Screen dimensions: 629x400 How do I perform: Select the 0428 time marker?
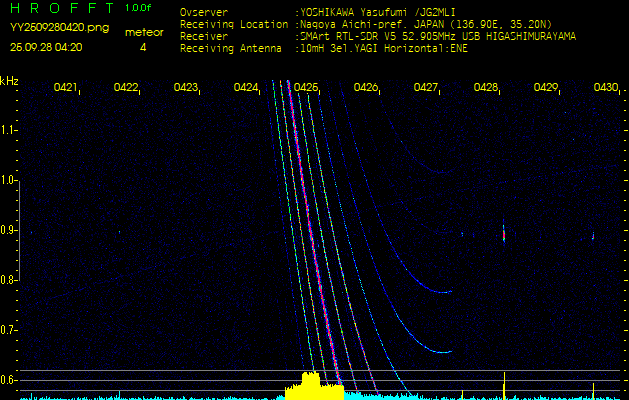pyautogui.click(x=486, y=88)
